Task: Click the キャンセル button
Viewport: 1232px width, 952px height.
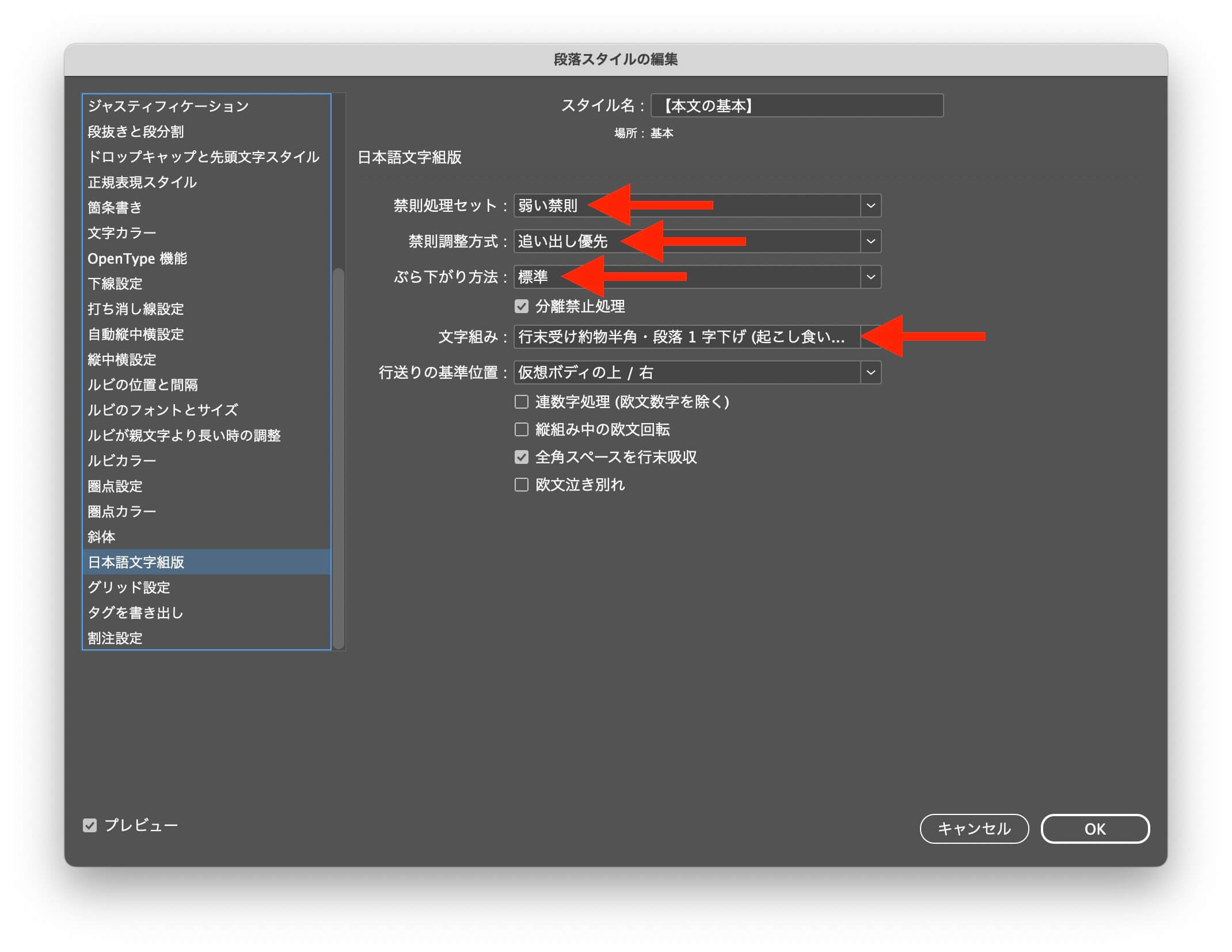Action: [974, 829]
